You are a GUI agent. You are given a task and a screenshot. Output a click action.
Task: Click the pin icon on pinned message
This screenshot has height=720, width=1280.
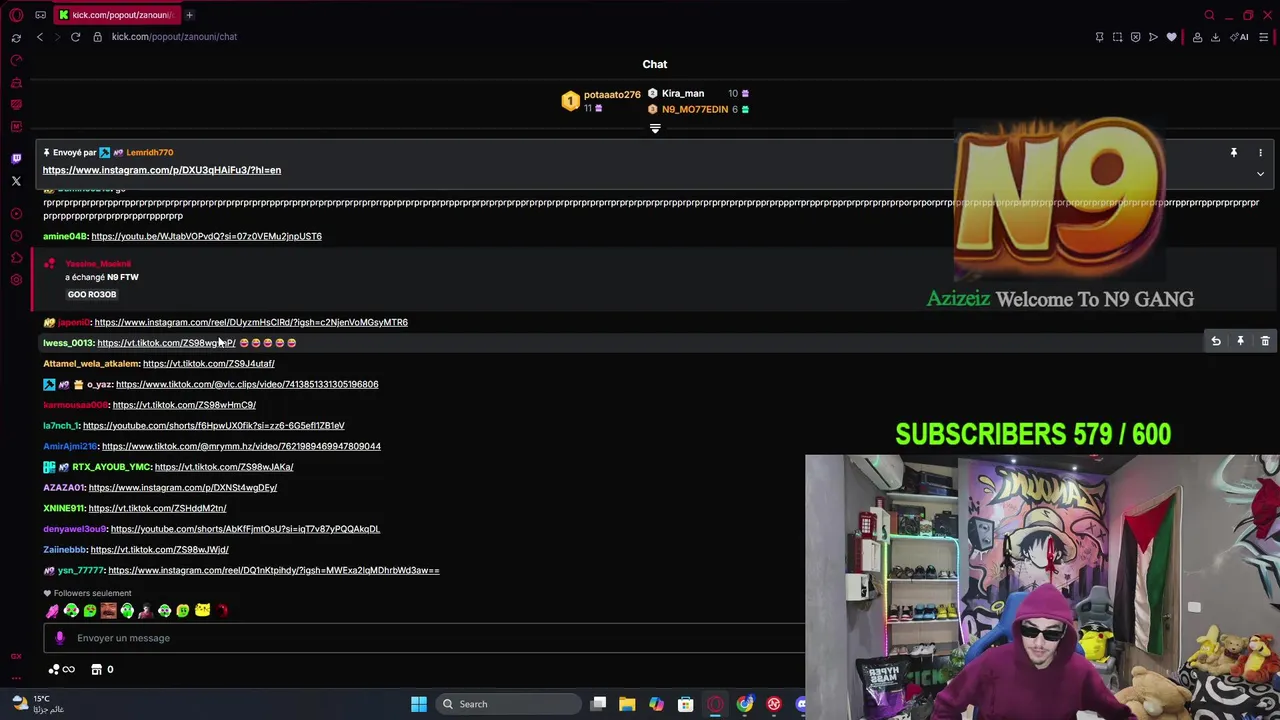pos(1233,153)
